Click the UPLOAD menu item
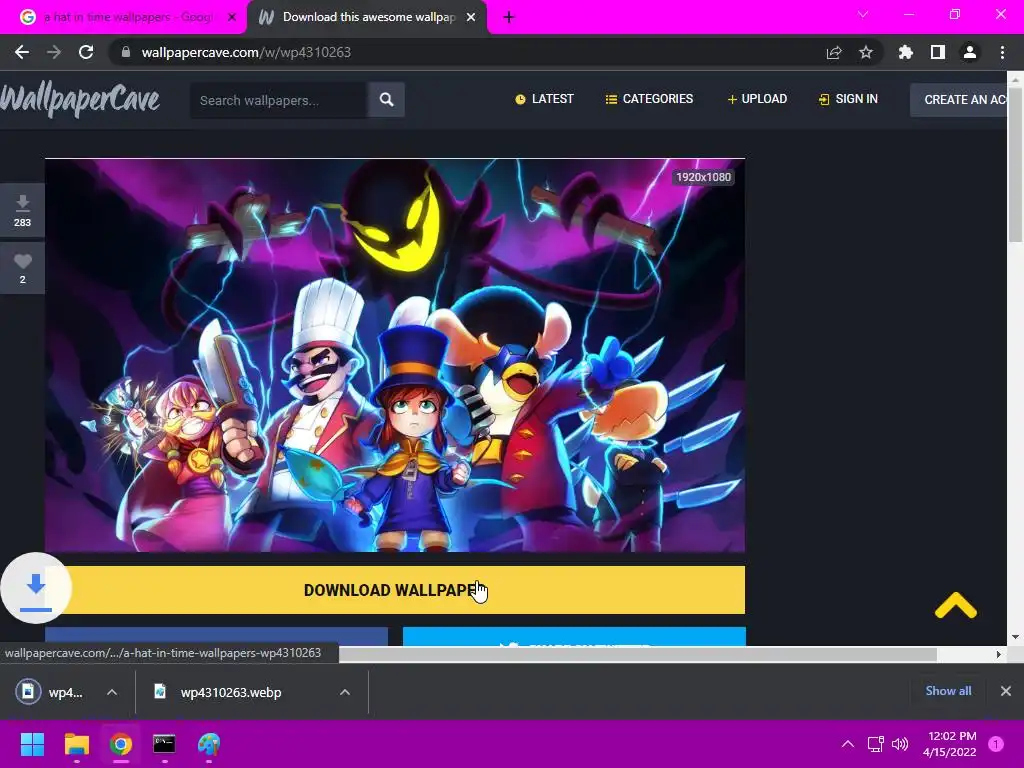 [757, 99]
